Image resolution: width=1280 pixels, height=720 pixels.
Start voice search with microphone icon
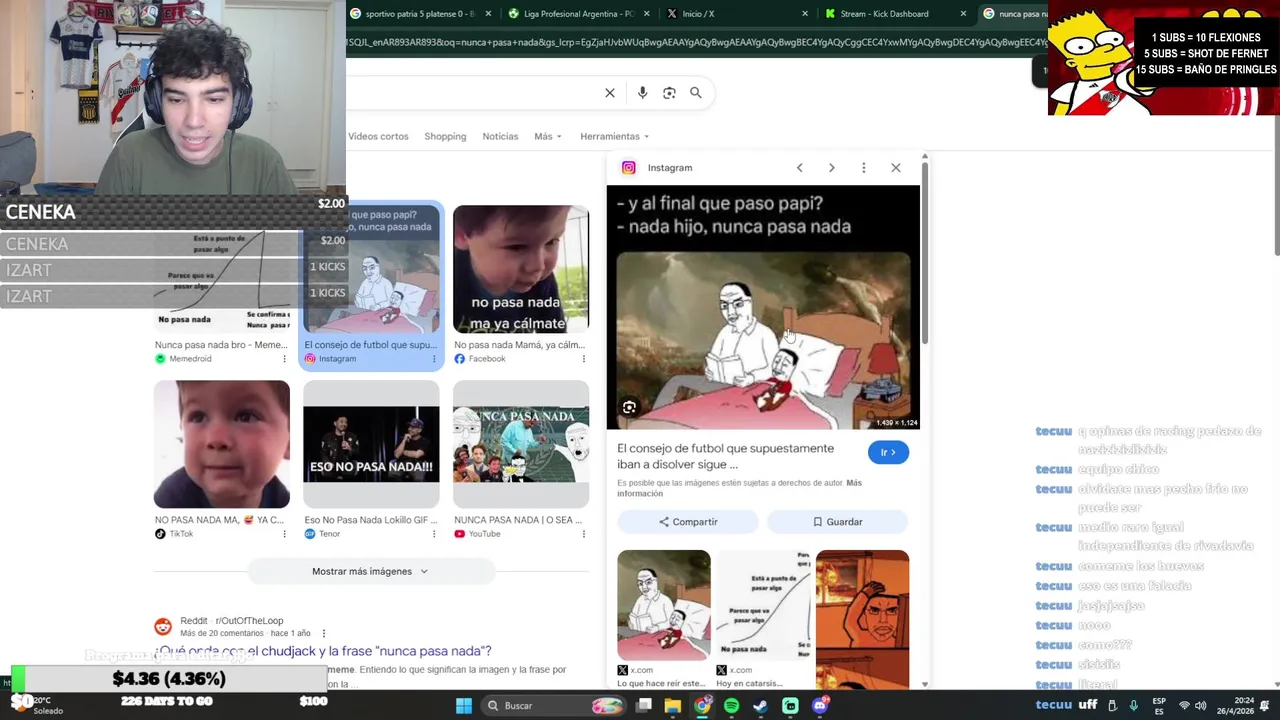tap(642, 93)
